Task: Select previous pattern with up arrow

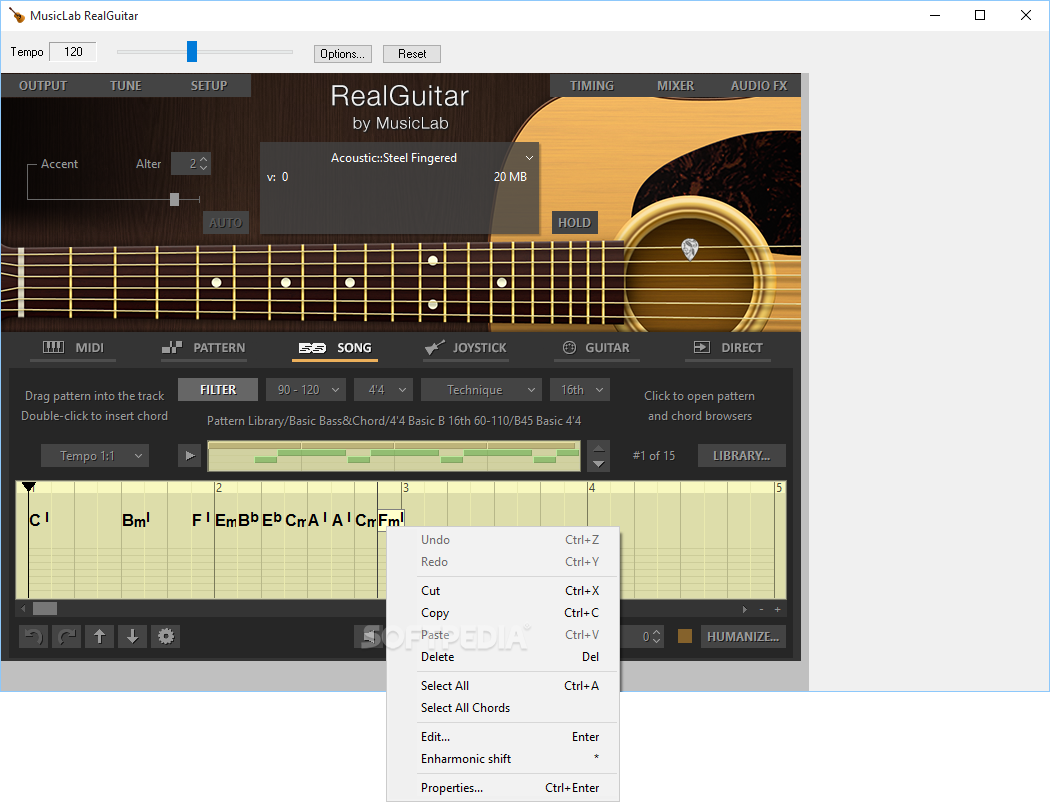Action: tap(599, 449)
